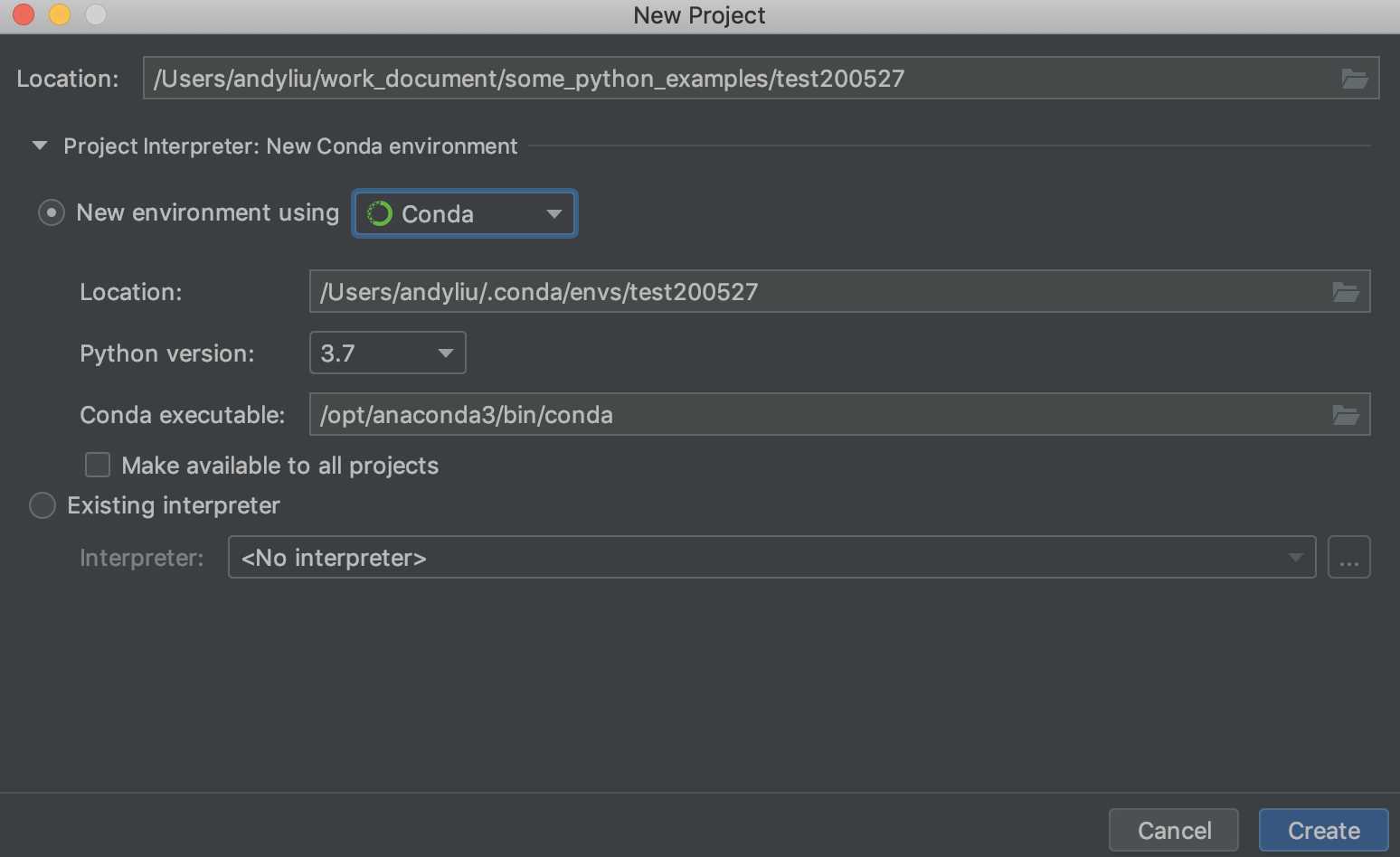The image size is (1400, 857).
Task: Click the project Location path field
Action: click(x=737, y=79)
